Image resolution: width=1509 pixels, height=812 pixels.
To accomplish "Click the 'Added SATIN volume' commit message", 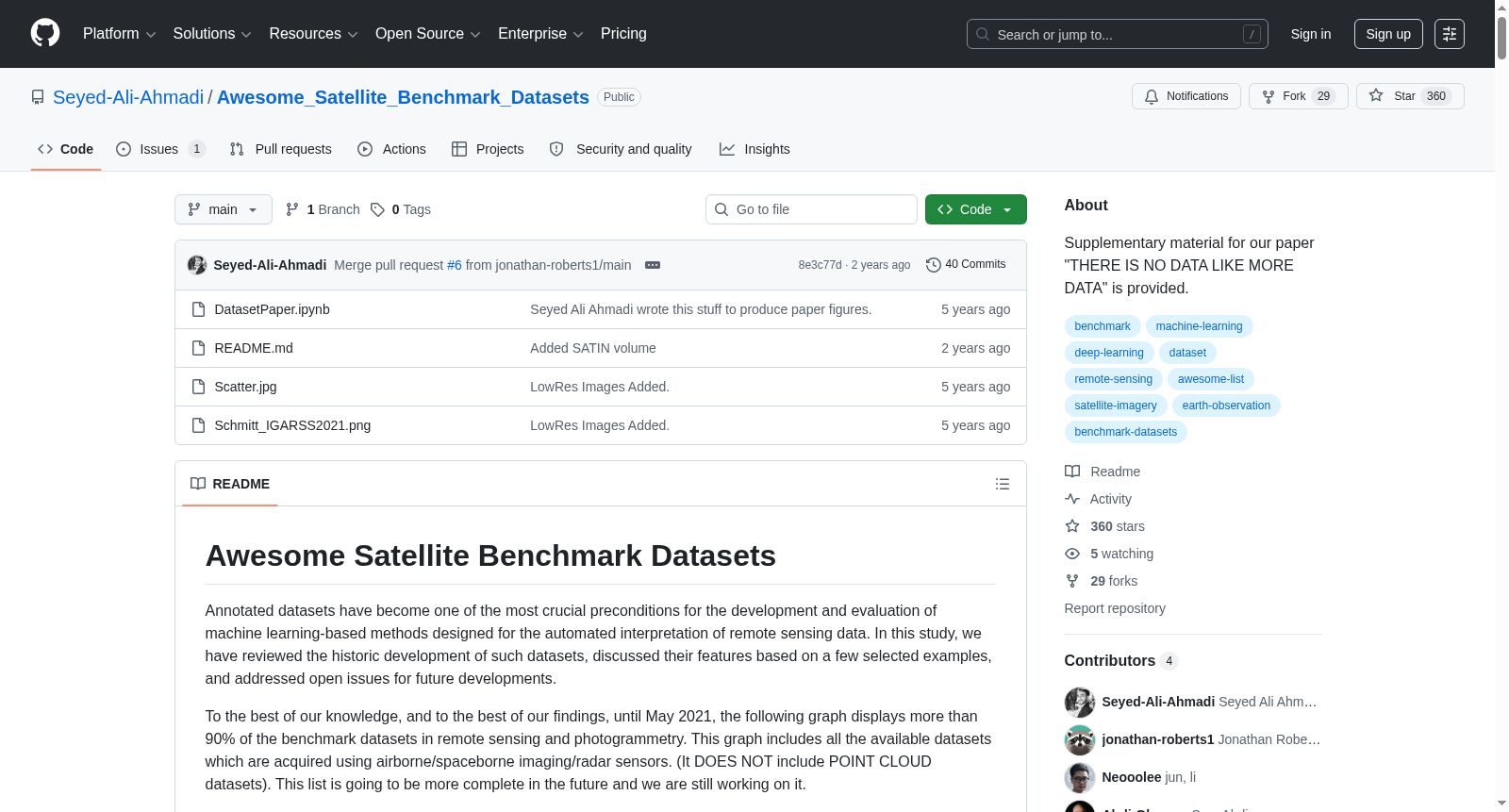I will point(593,348).
